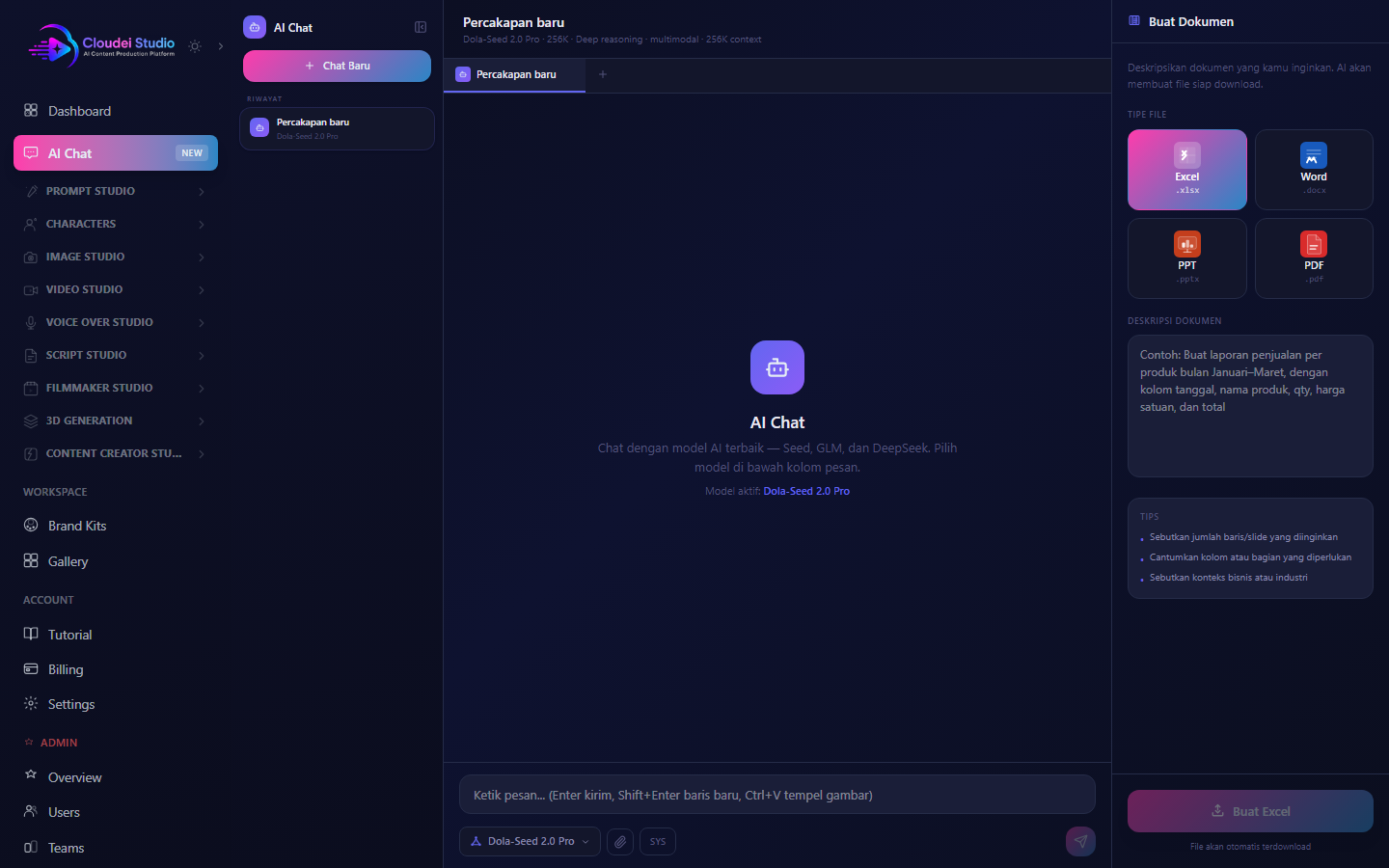Expand the VIDEO STUDIO section

point(116,289)
